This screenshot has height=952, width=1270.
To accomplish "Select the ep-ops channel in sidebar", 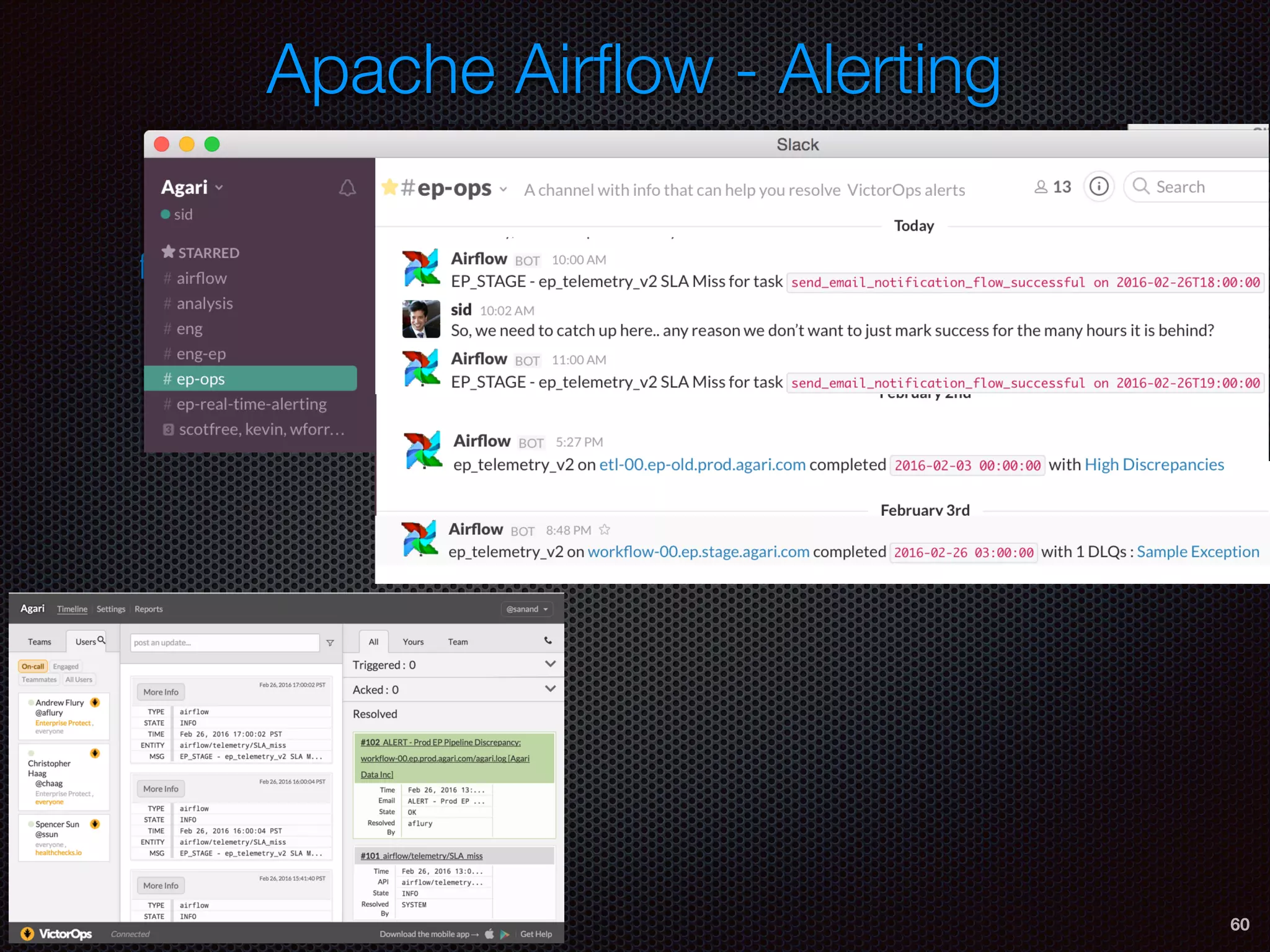I will click(x=251, y=379).
